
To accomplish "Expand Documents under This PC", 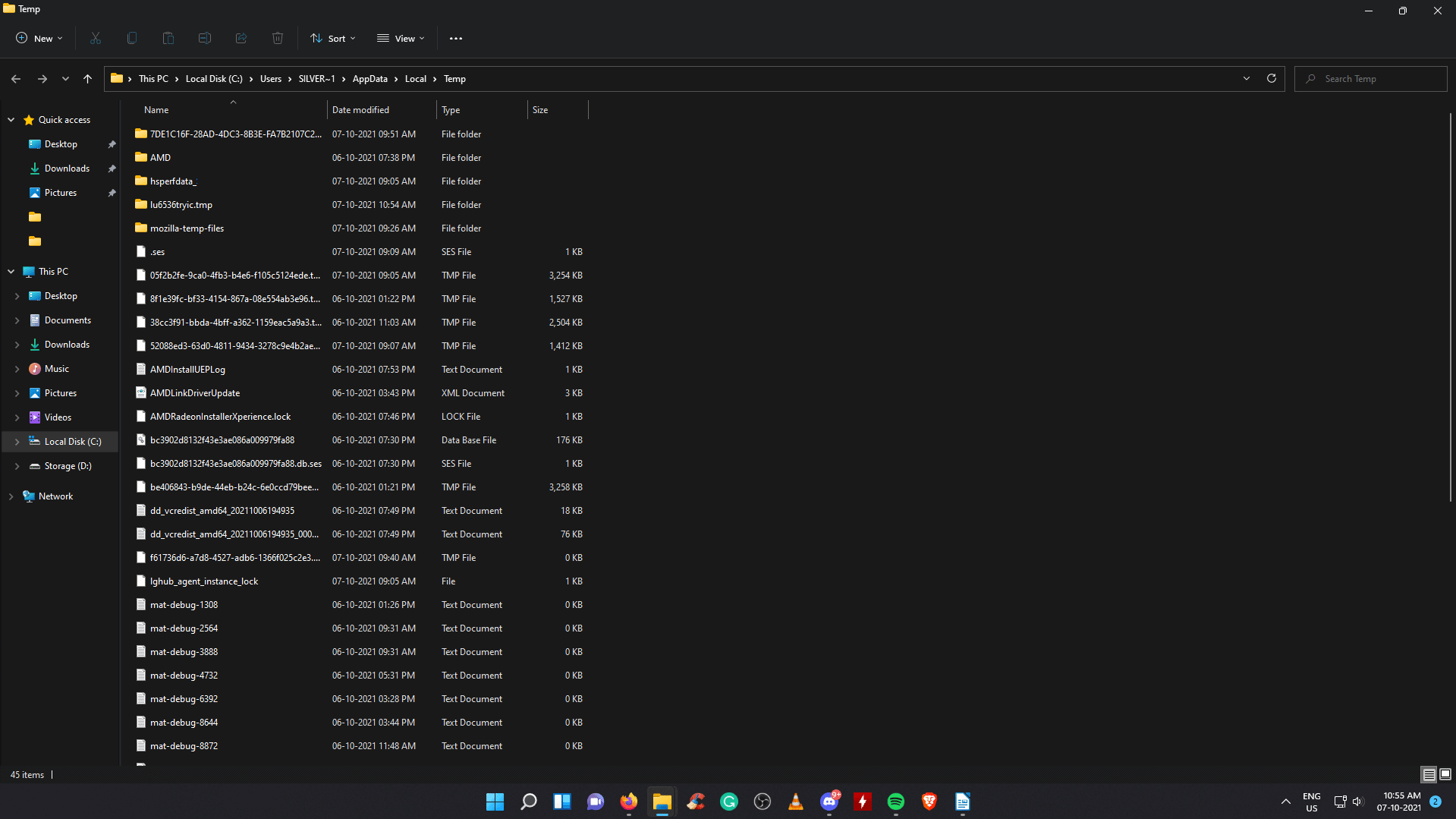I will coord(17,320).
